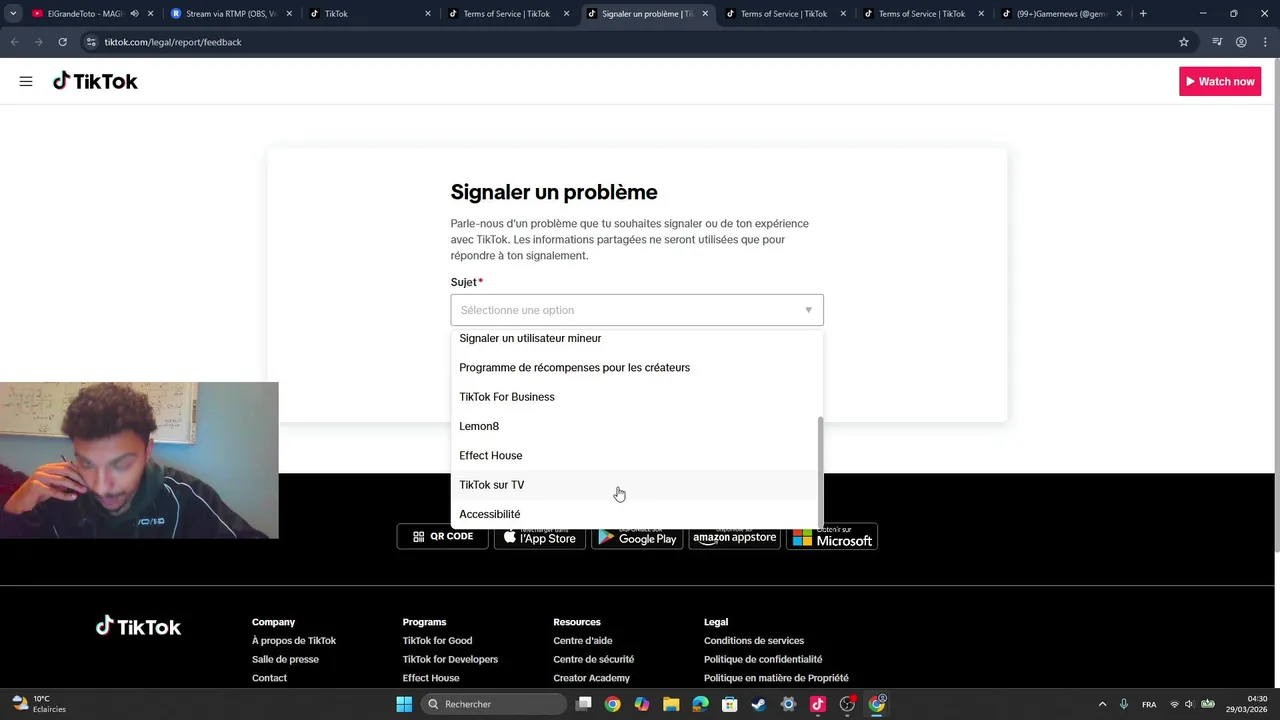Open the TikTok app in taskbar
1280x720 pixels.
click(x=817, y=704)
